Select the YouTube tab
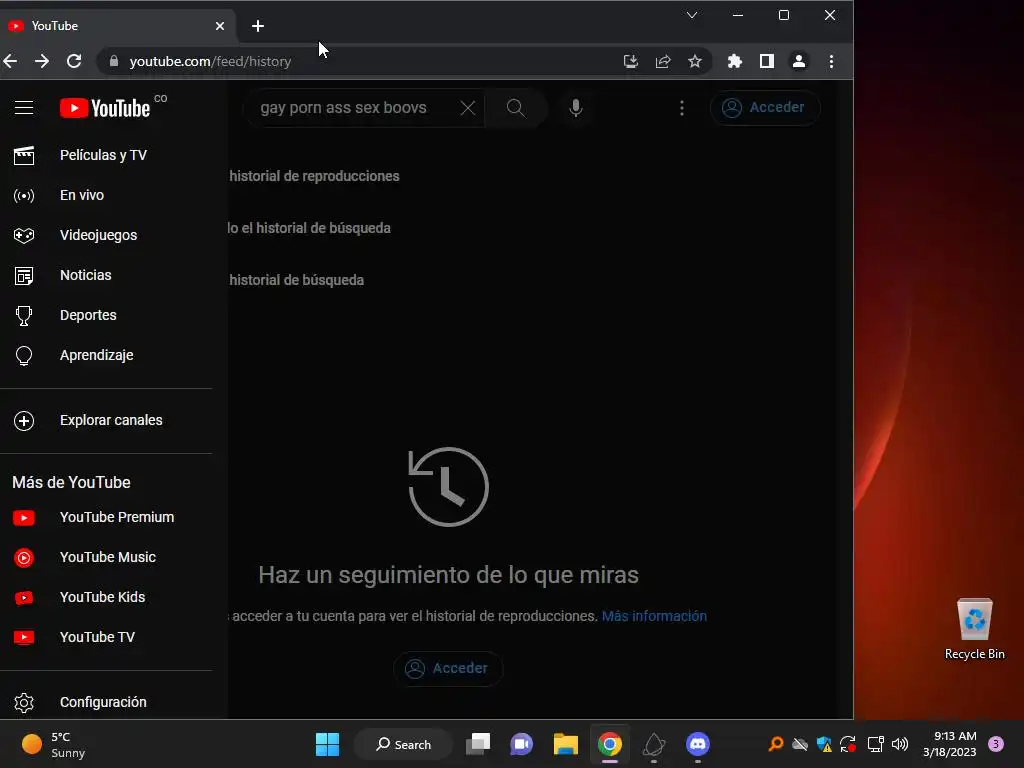This screenshot has height=768, width=1024. 111,26
